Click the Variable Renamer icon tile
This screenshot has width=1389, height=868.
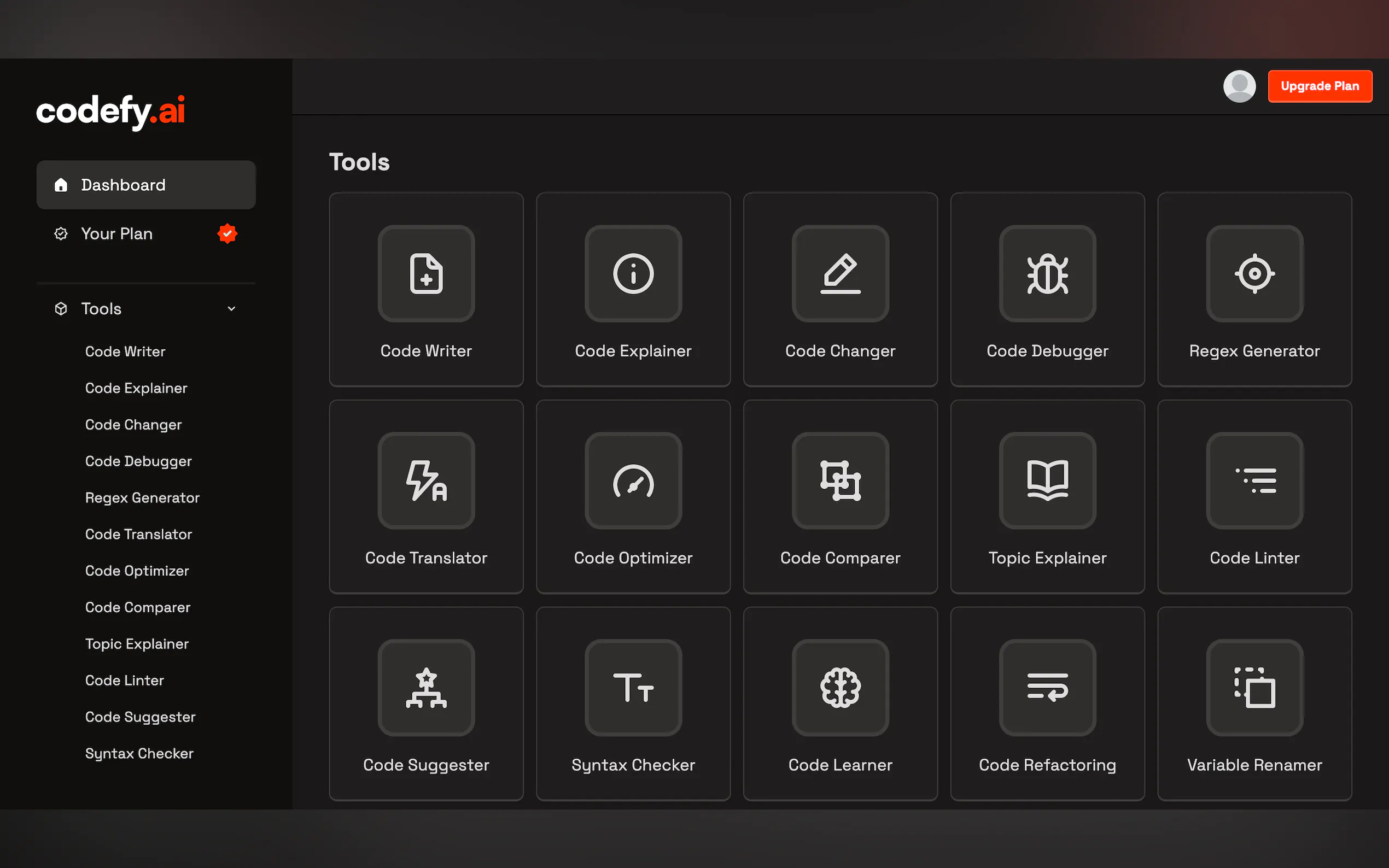1254,687
